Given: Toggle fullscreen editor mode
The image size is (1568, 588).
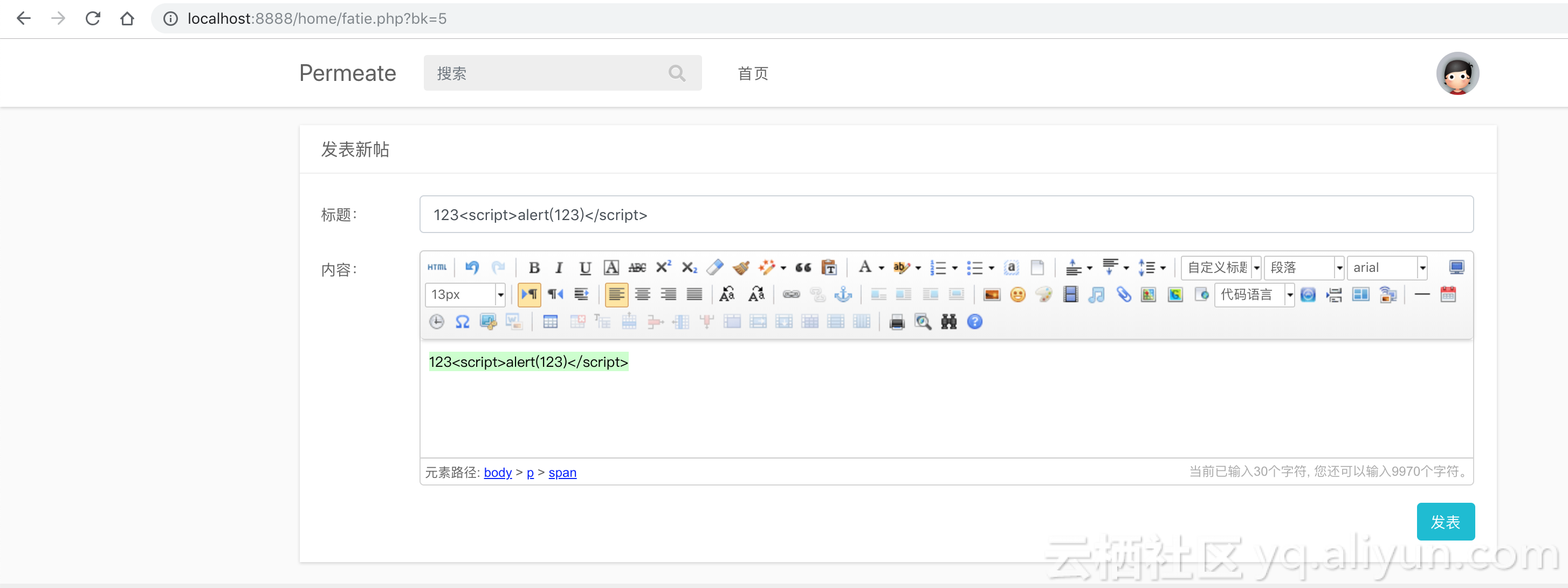Looking at the screenshot, I should point(1456,267).
